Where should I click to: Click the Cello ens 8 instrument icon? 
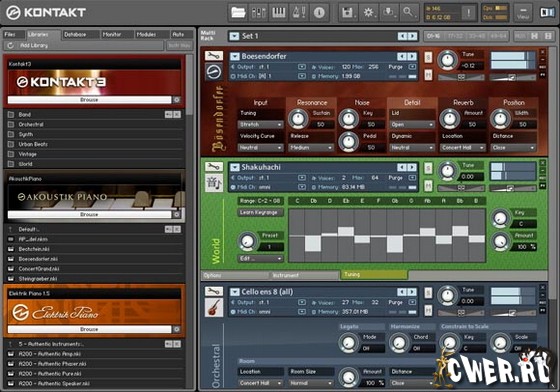[214, 307]
